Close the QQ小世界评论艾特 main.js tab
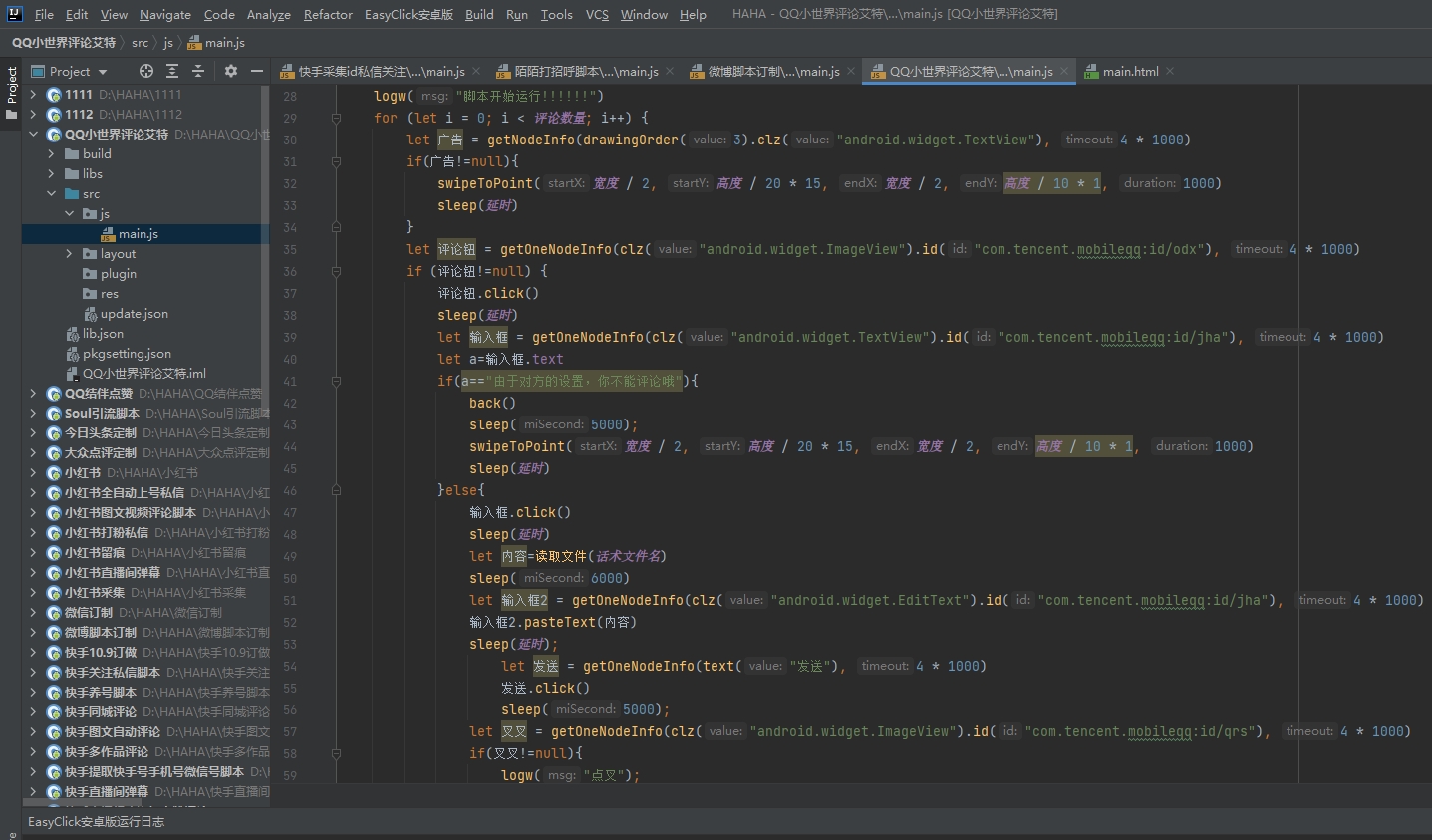 click(1064, 71)
